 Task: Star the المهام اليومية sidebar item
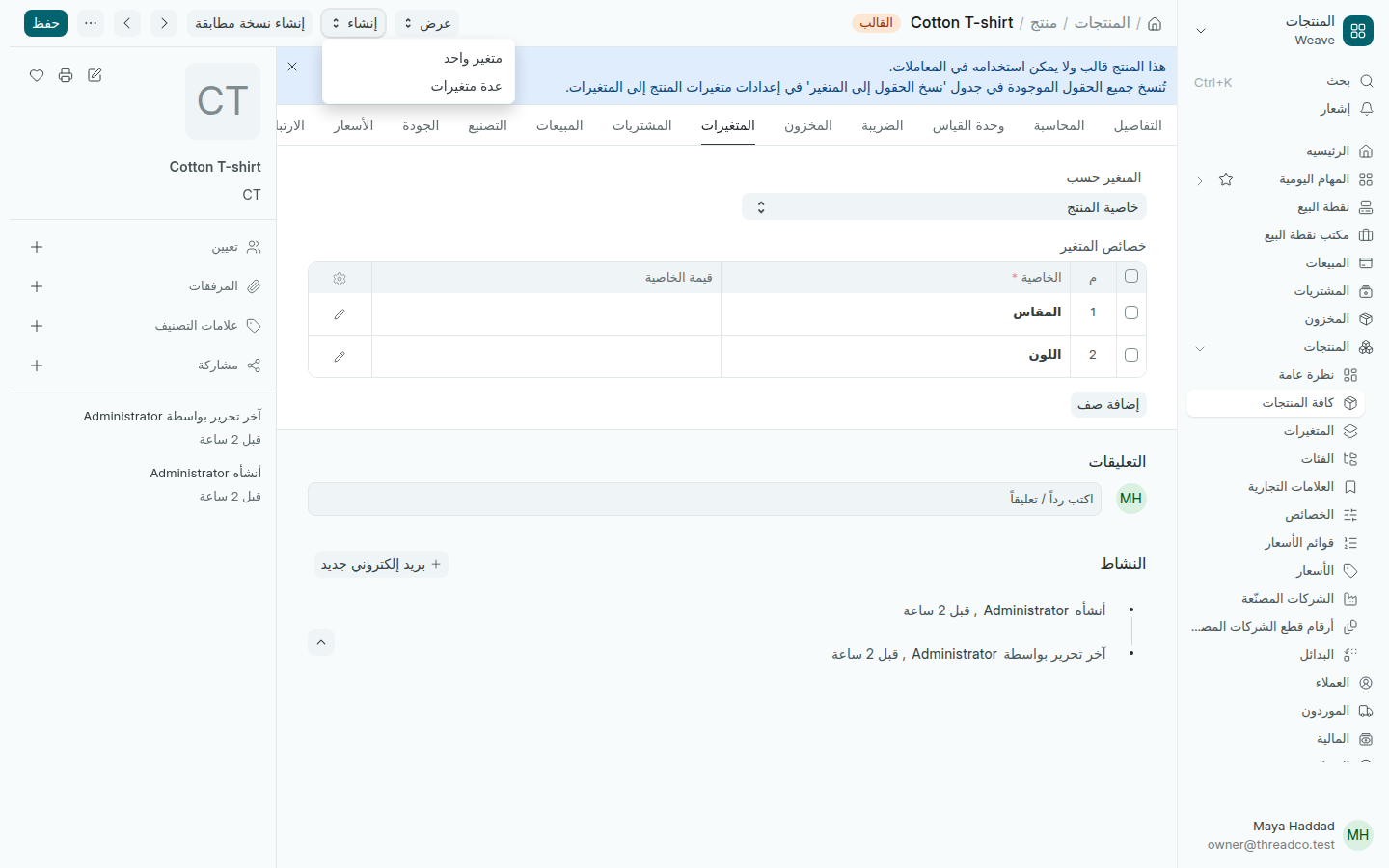pos(1226,179)
